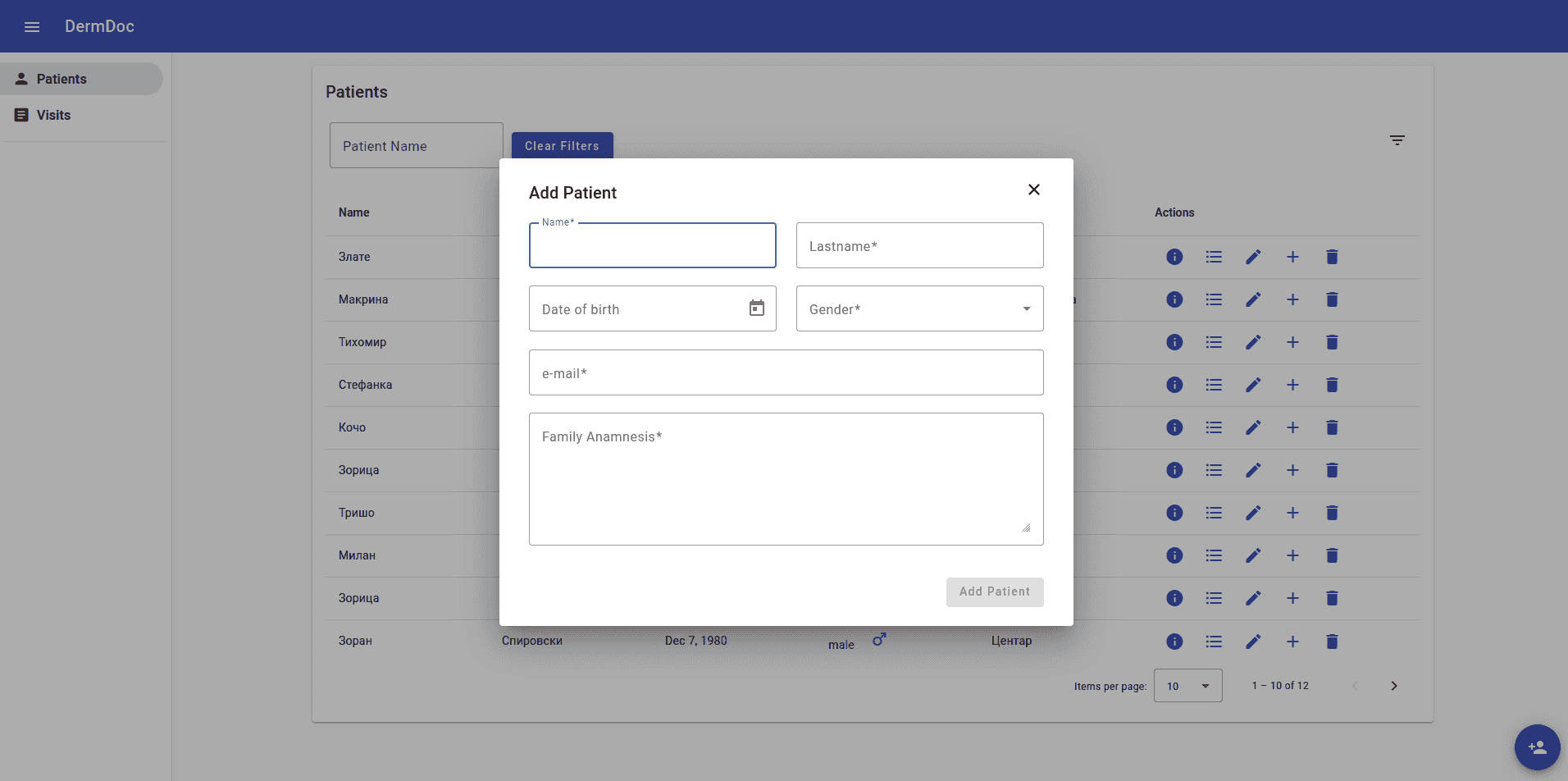Click into the e-mail field
This screenshot has width=1568, height=781.
pyautogui.click(x=786, y=373)
